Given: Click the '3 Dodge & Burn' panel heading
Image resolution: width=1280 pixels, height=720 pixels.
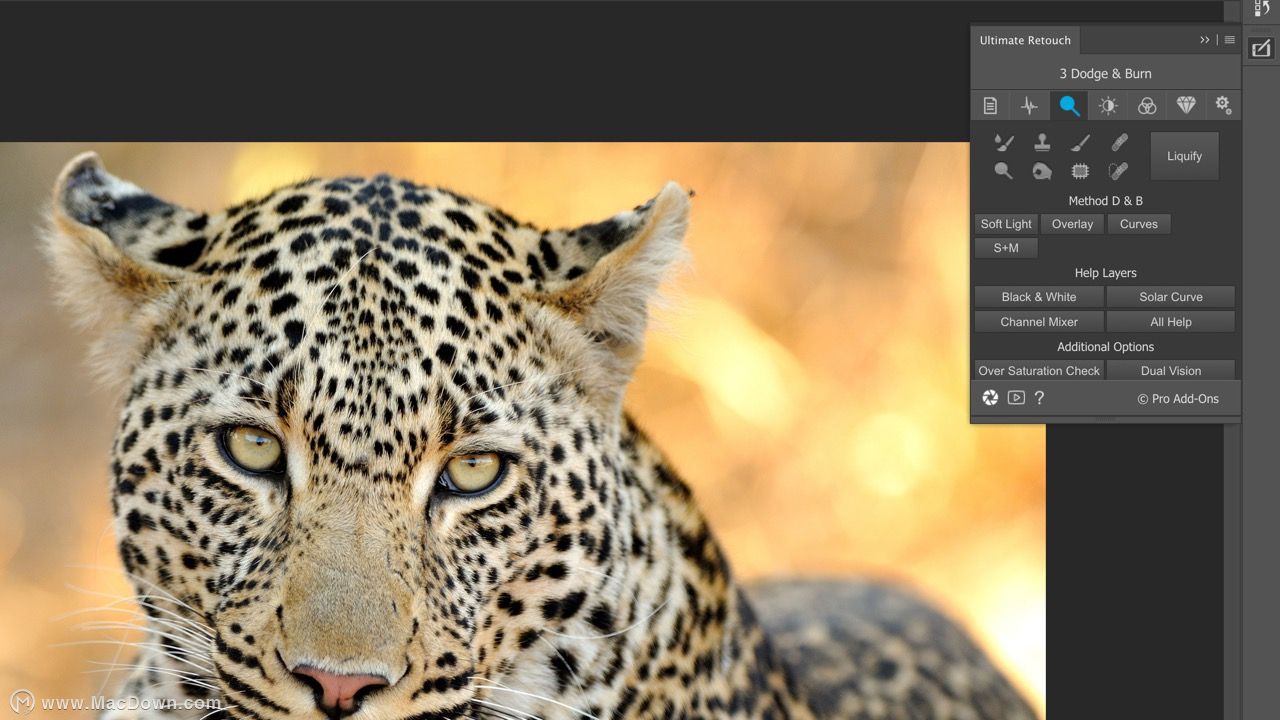Looking at the screenshot, I should tap(1105, 73).
